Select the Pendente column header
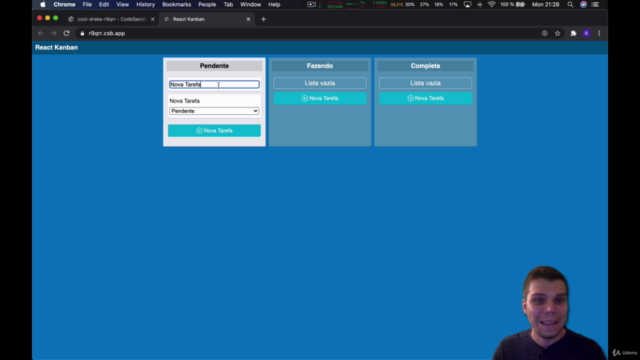 click(214, 66)
